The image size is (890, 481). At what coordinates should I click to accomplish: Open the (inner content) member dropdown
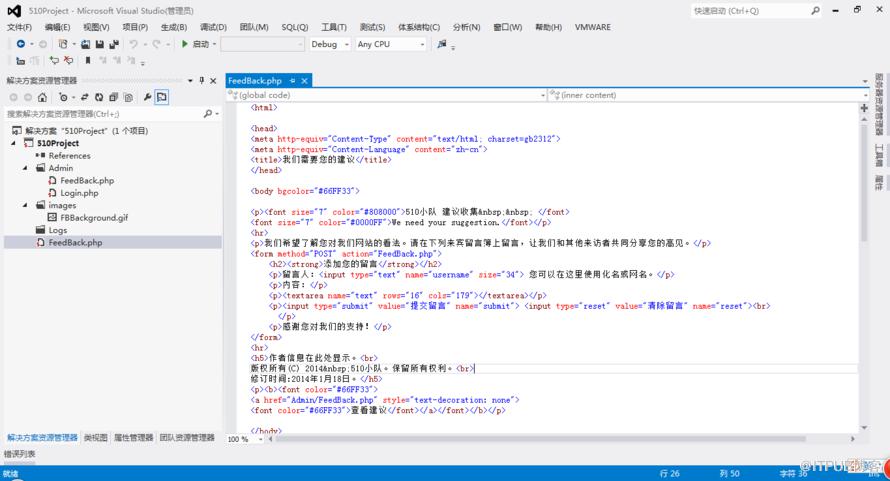click(x=865, y=95)
